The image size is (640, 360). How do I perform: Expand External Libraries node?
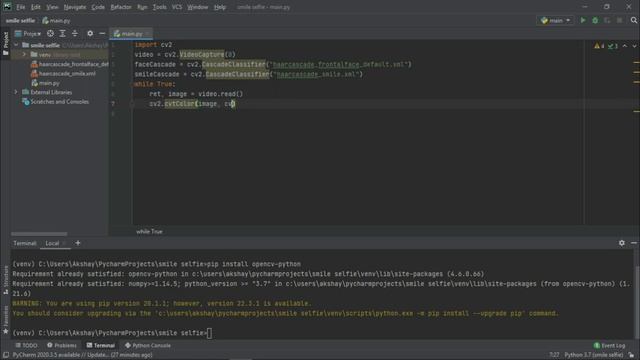point(16,92)
